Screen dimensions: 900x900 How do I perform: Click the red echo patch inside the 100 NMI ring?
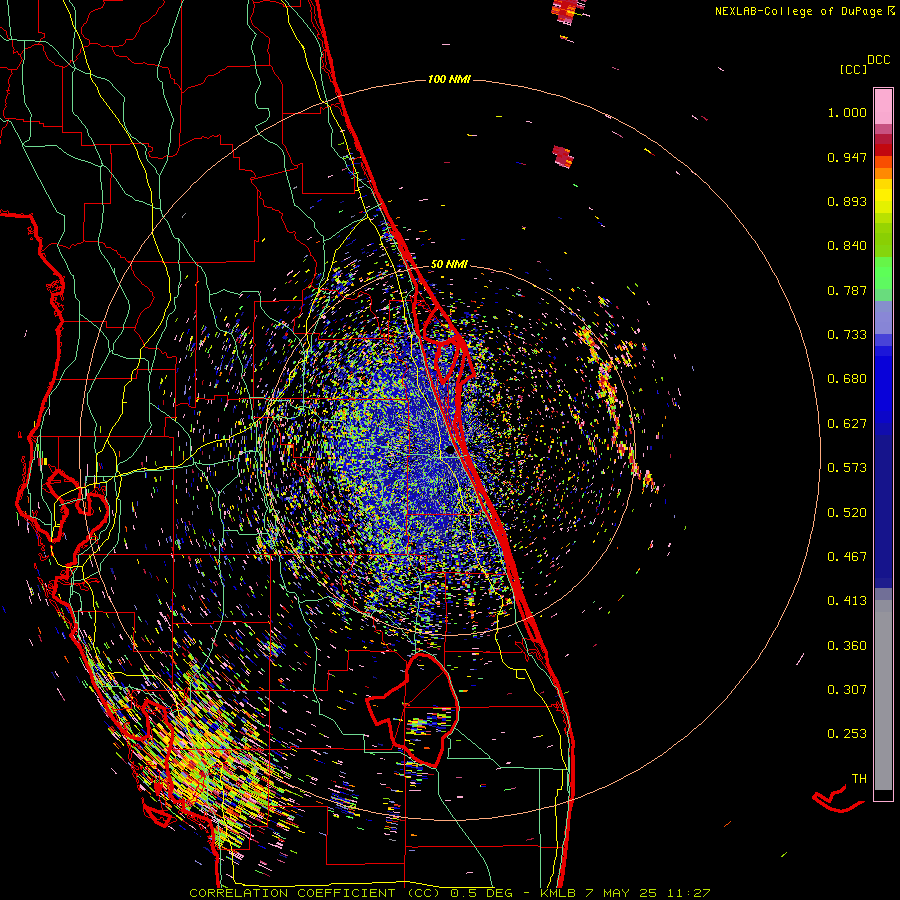pyautogui.click(x=562, y=156)
